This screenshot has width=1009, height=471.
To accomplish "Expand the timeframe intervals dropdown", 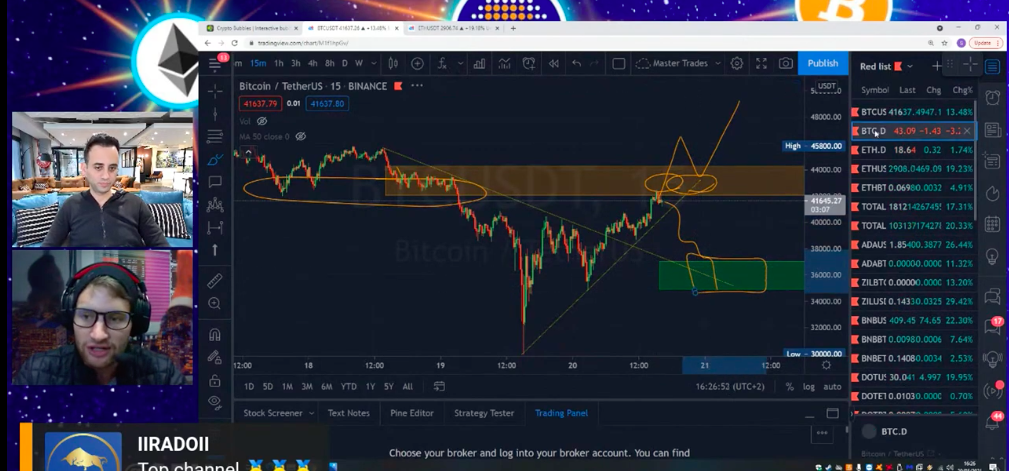I will coord(376,63).
